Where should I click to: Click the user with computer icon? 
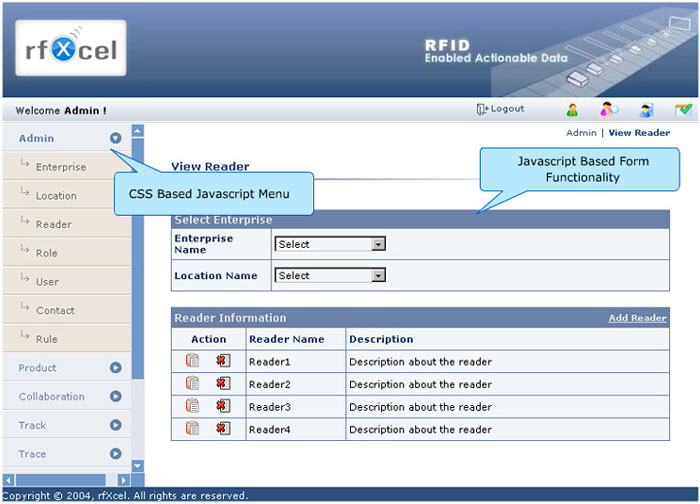pos(646,110)
